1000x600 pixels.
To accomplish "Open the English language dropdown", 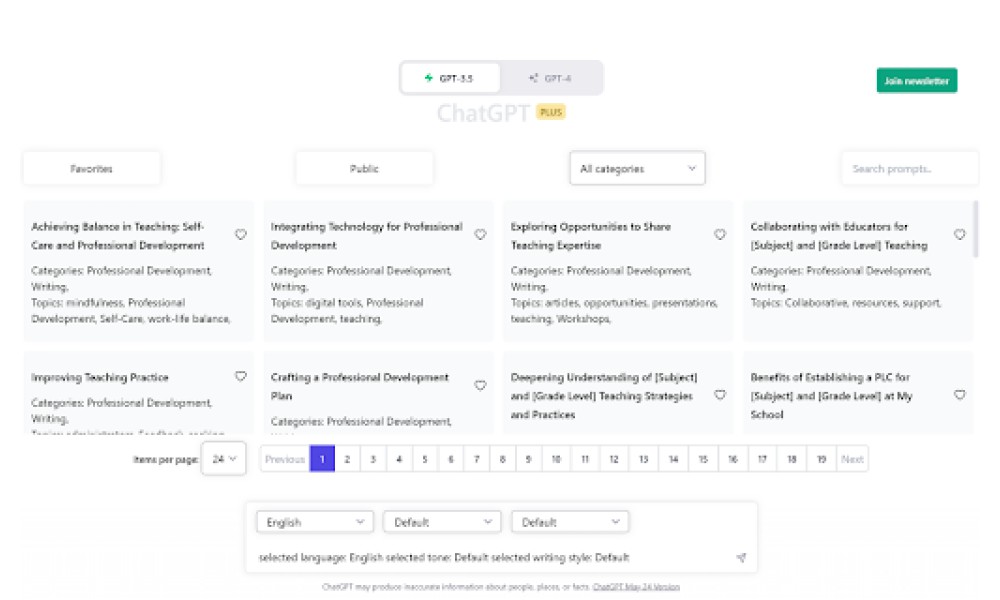I will click(314, 522).
